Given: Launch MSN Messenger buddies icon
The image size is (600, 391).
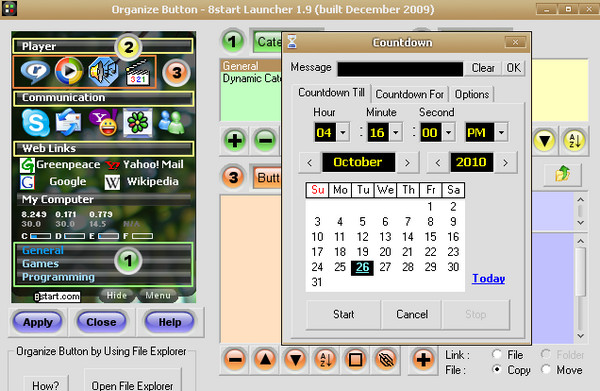Looking at the screenshot, I should click(x=171, y=122).
